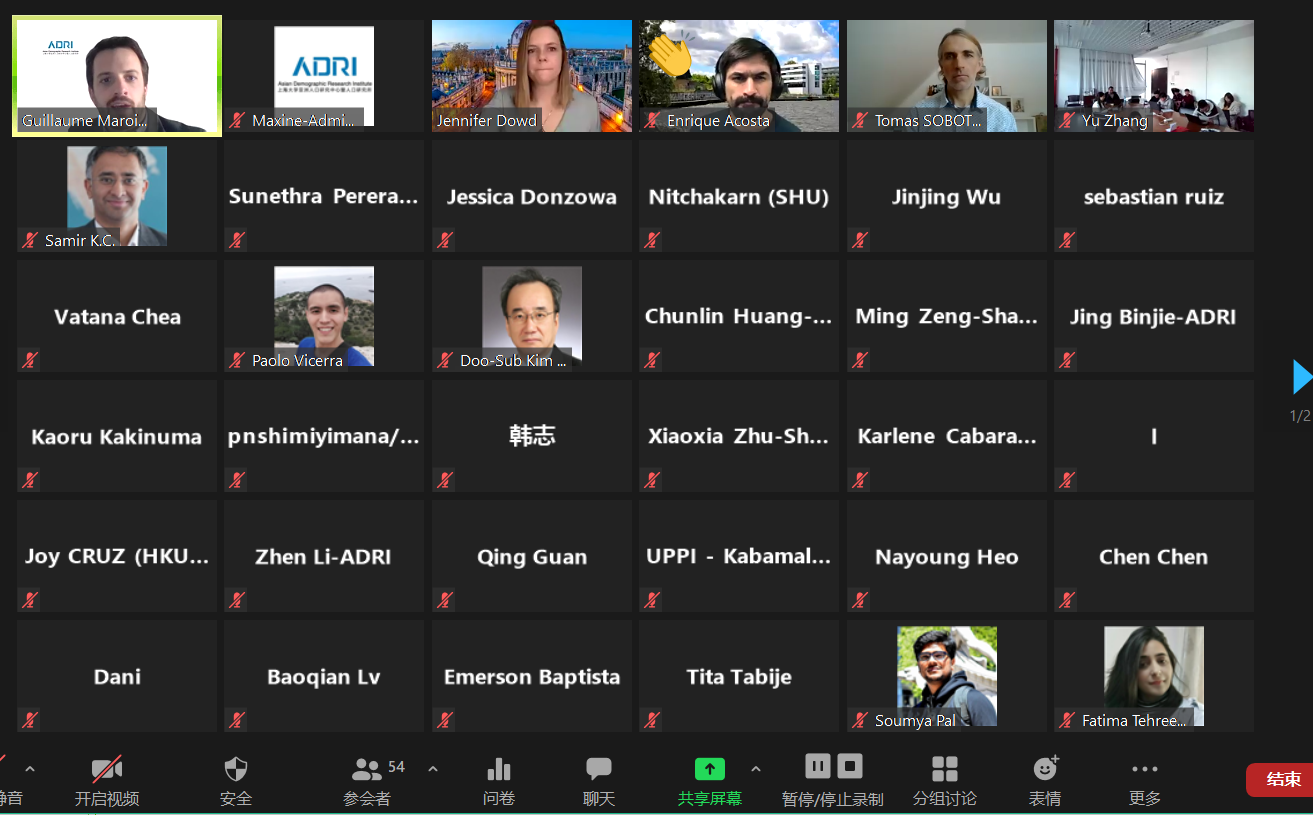The image size is (1313, 815).
Task: Select Enrique Acosta's video tile
Action: pos(739,76)
